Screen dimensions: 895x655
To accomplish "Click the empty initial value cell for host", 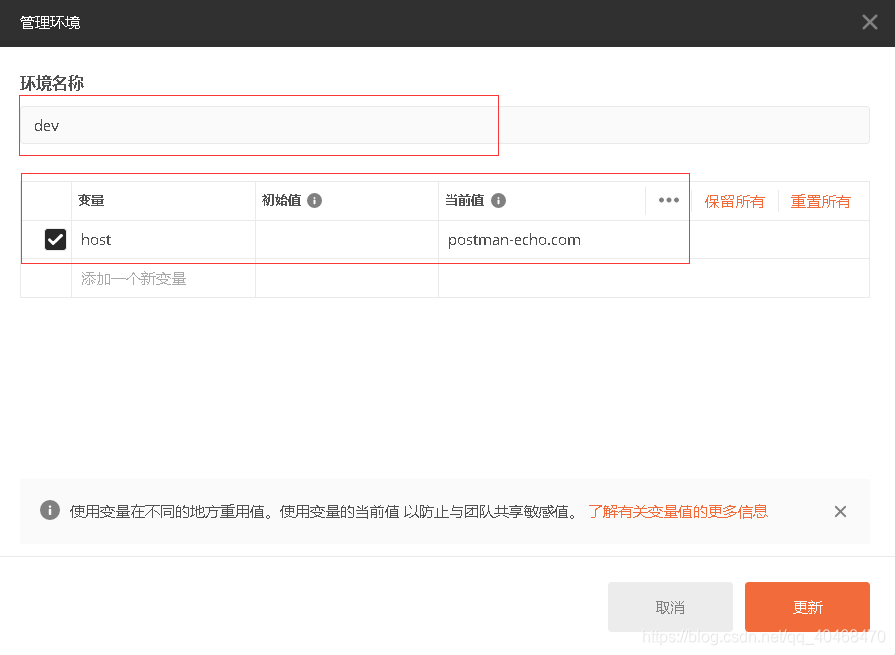I will pyautogui.click(x=346, y=240).
